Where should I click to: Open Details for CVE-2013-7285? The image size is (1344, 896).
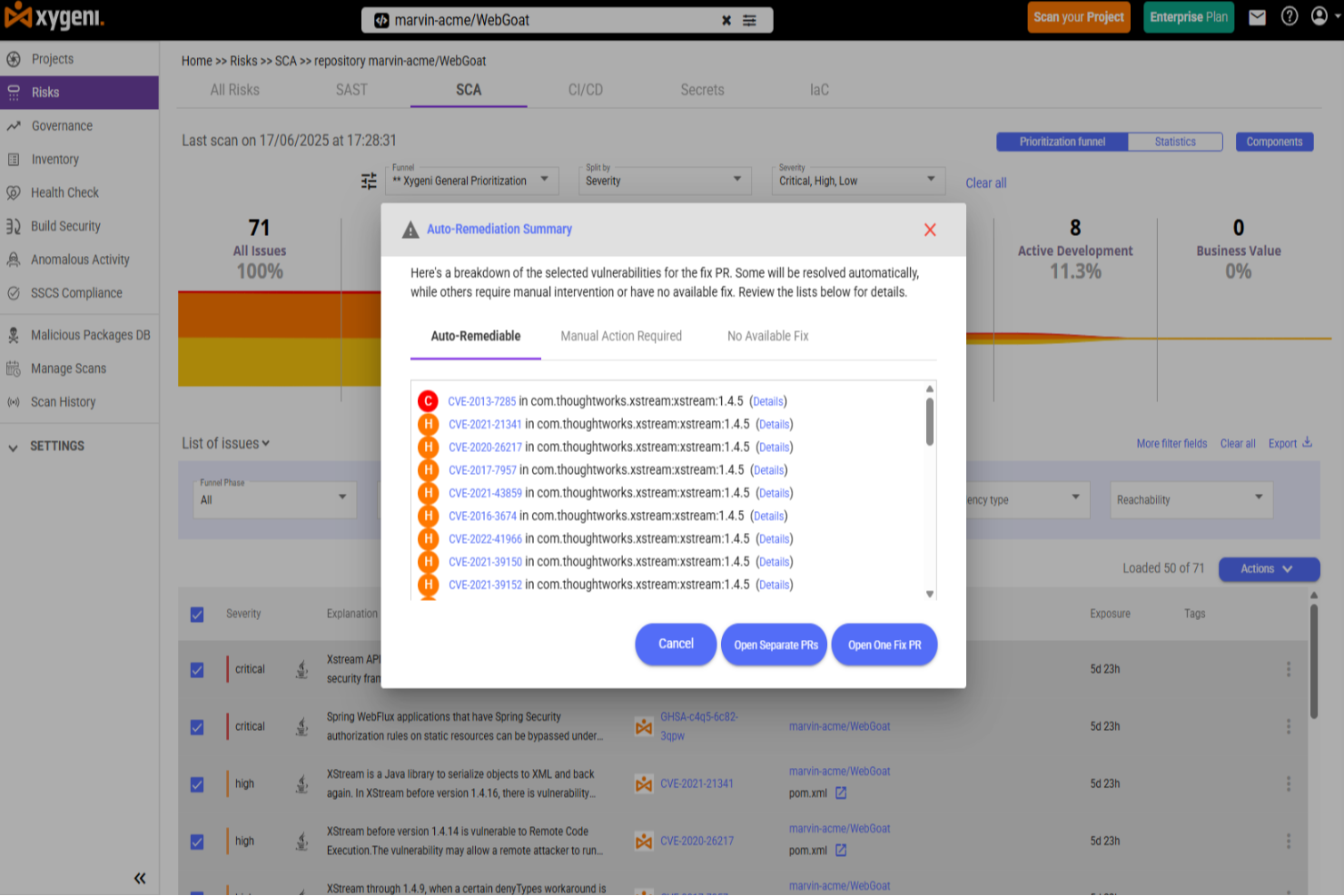point(767,400)
